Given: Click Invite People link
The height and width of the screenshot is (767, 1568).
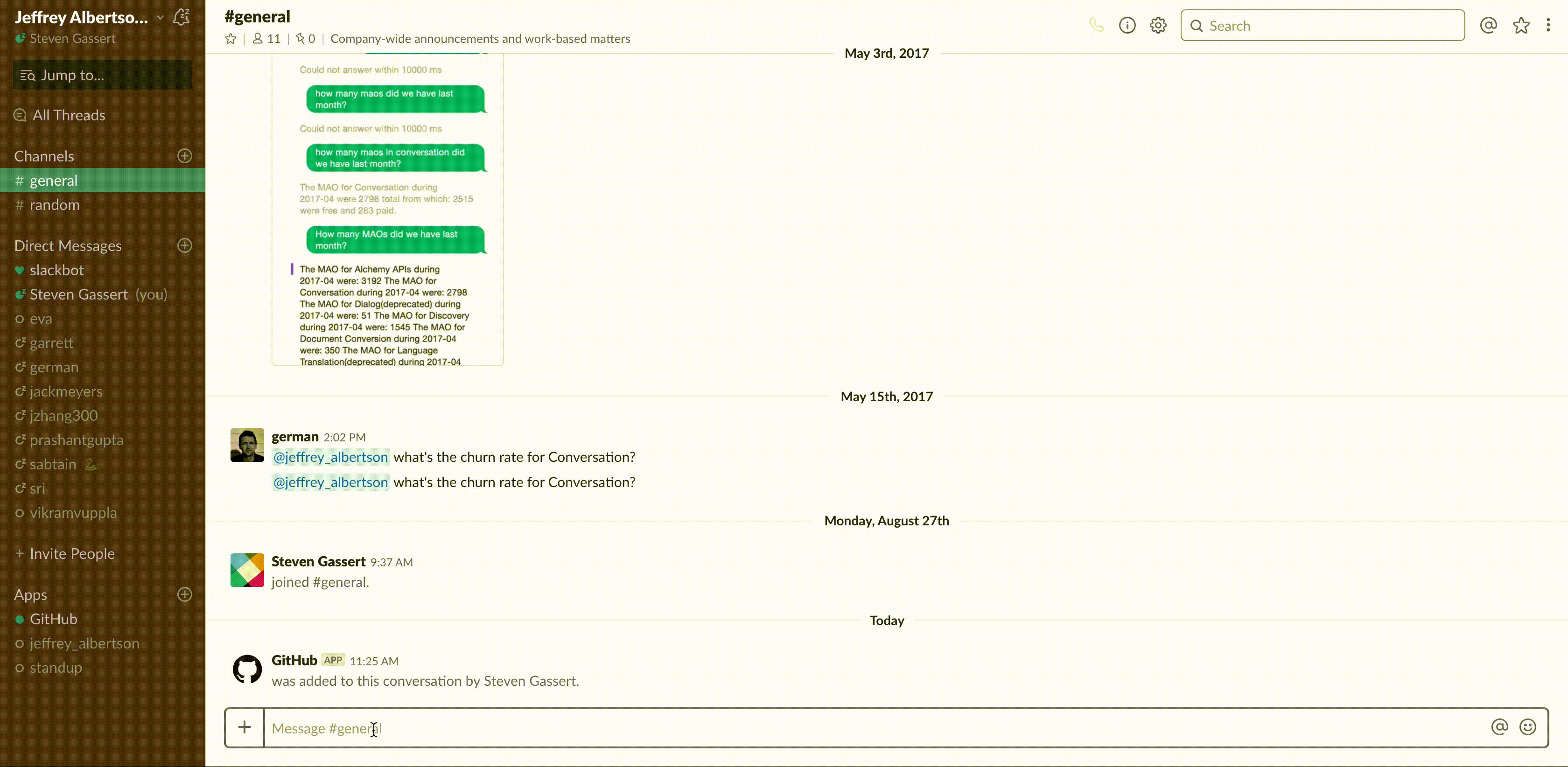Looking at the screenshot, I should coord(72,553).
